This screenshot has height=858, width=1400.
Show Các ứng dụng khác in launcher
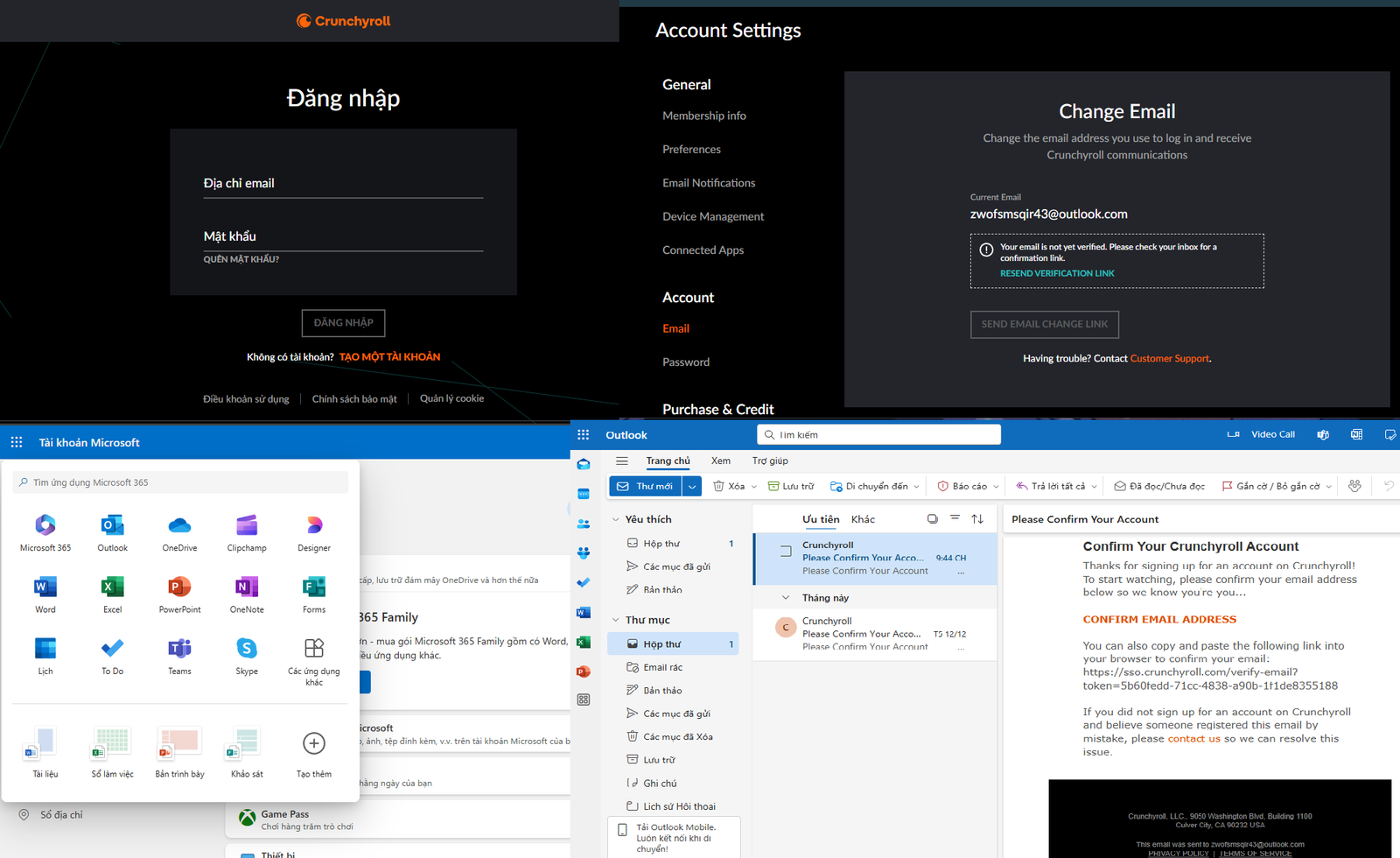click(x=314, y=661)
